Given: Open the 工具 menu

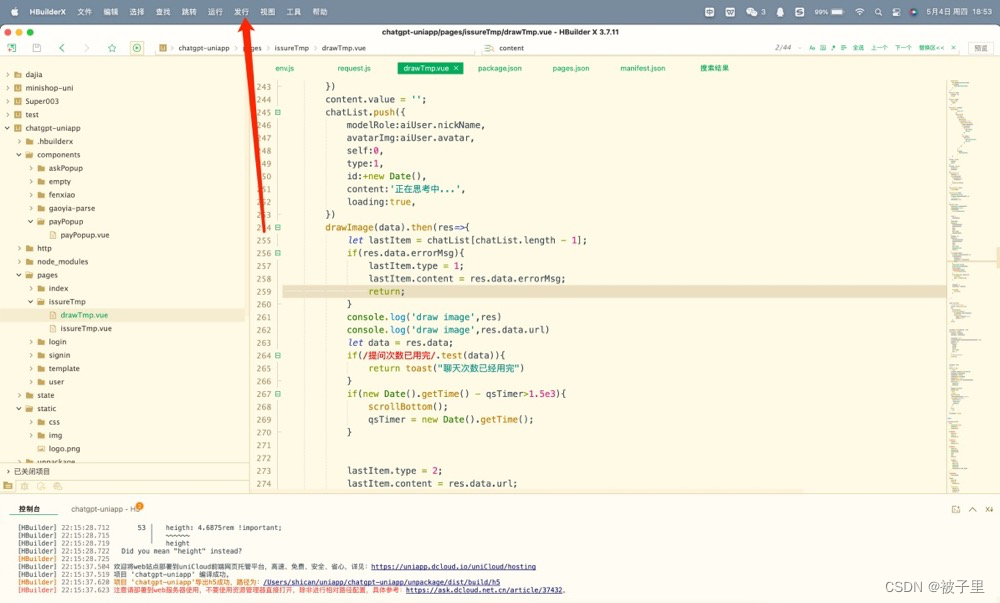Looking at the screenshot, I should pyautogui.click(x=293, y=11).
